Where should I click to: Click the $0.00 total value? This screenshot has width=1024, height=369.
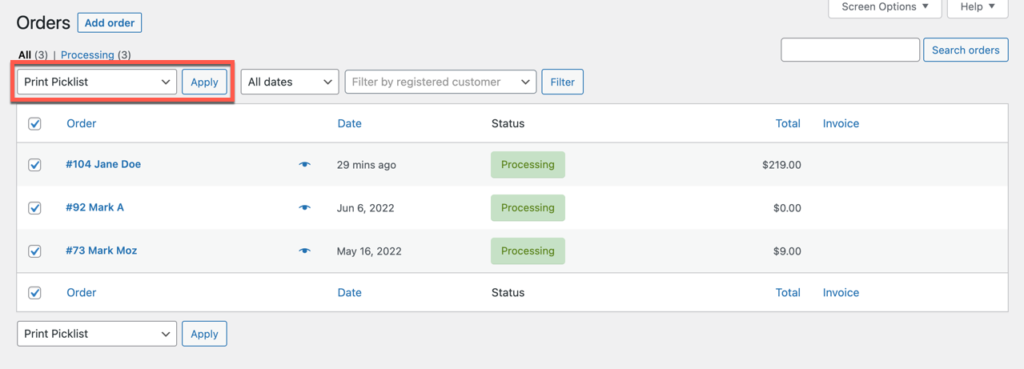click(786, 208)
